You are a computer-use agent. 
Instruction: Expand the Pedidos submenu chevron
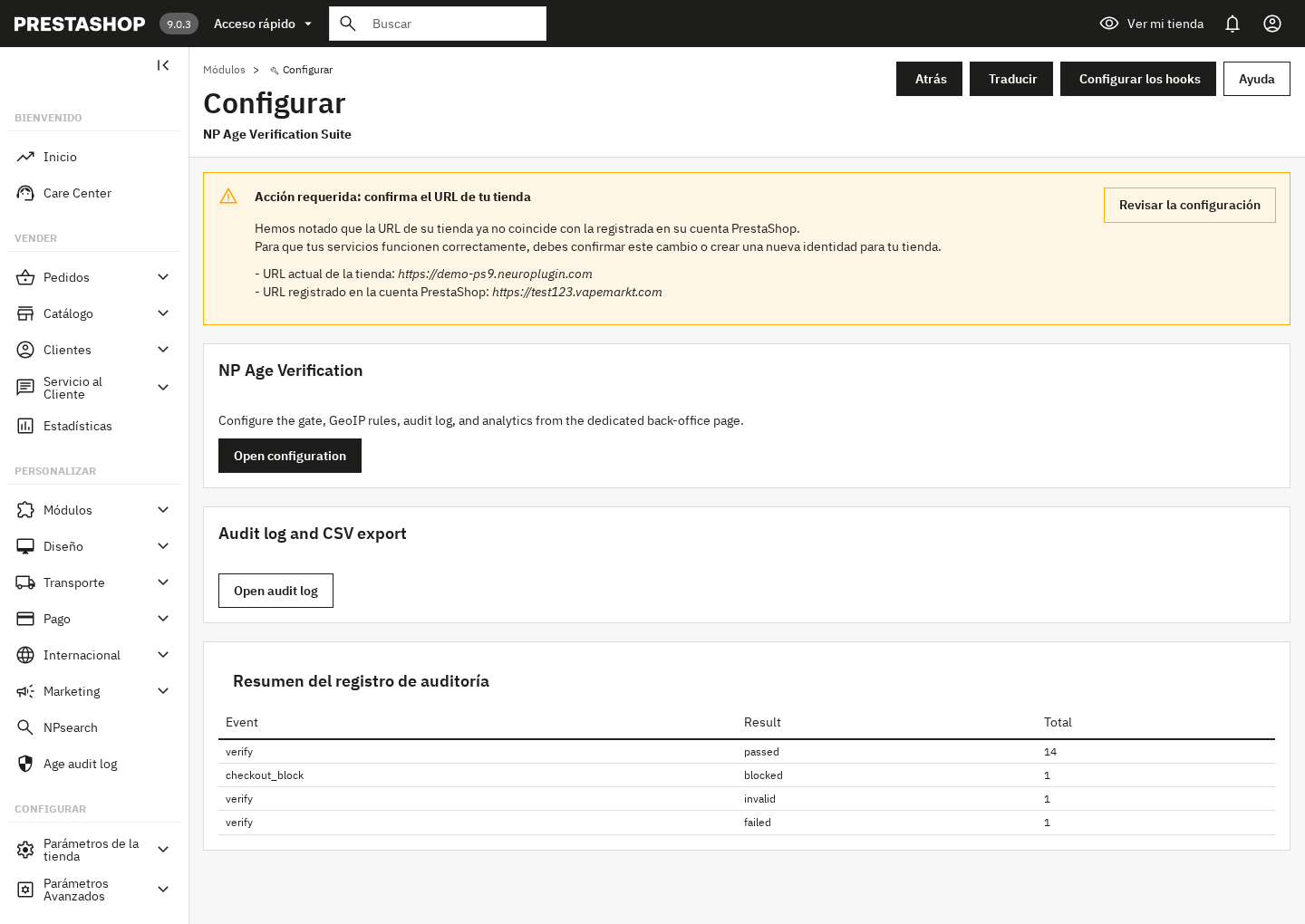(x=163, y=277)
